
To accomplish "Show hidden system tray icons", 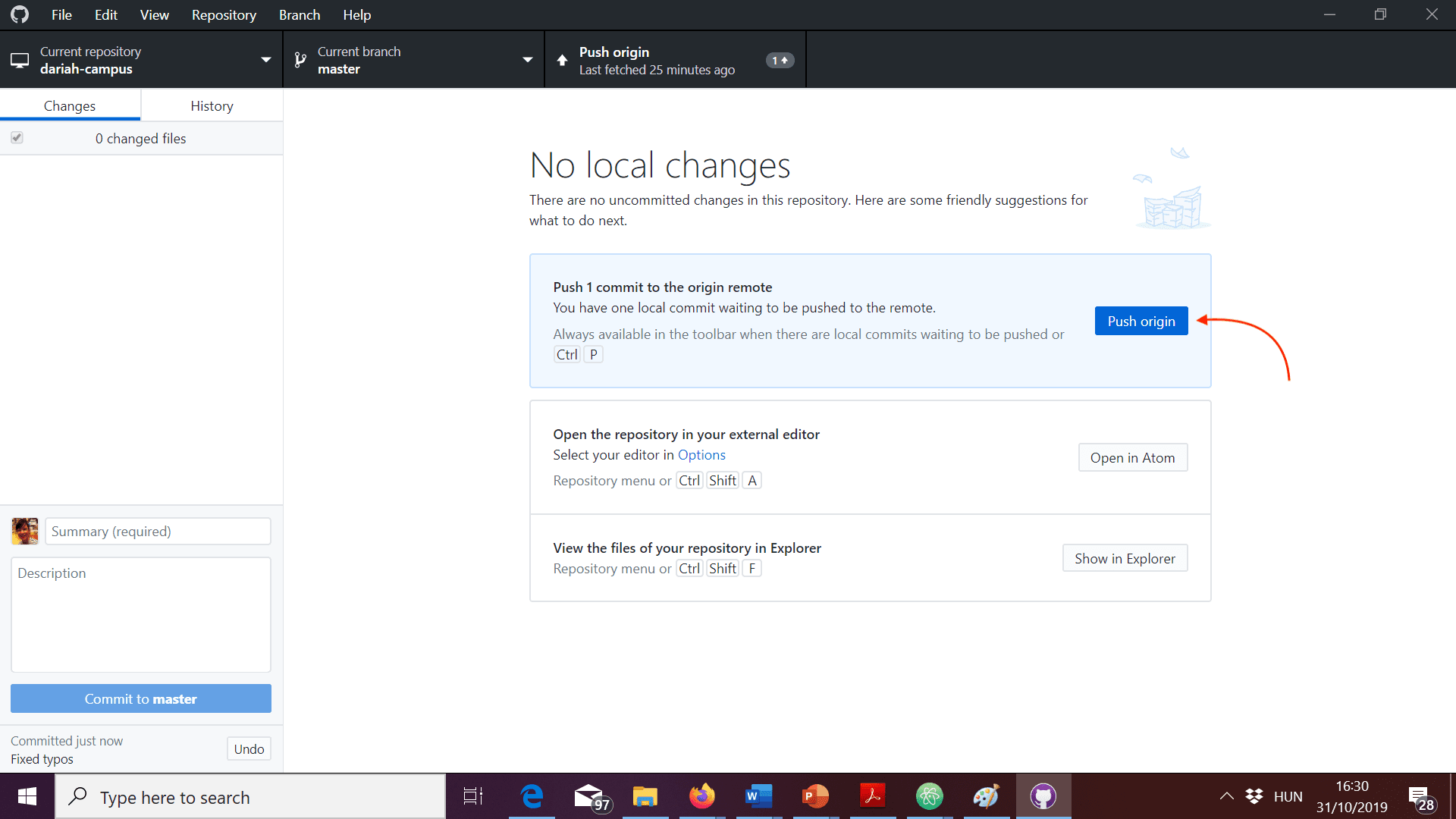I will tap(1226, 796).
